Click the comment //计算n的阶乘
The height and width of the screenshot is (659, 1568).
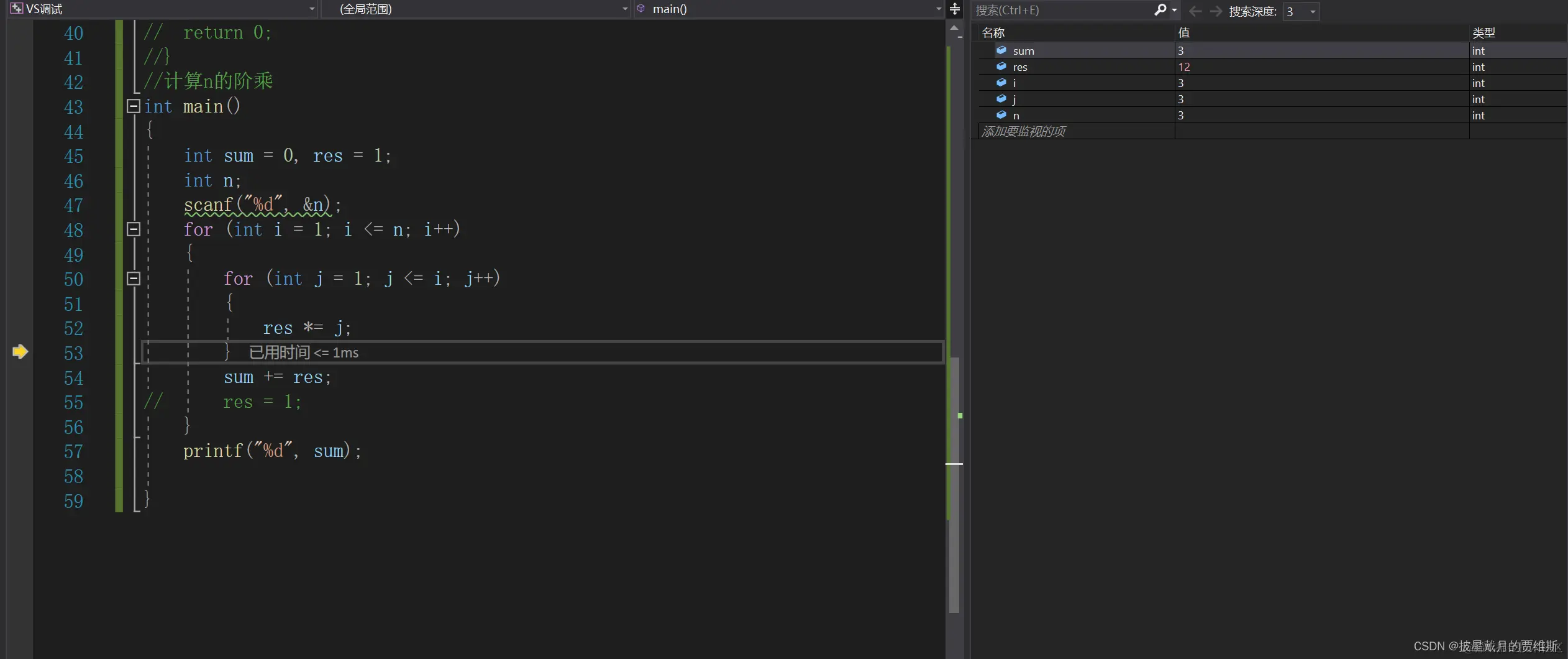tap(208, 81)
